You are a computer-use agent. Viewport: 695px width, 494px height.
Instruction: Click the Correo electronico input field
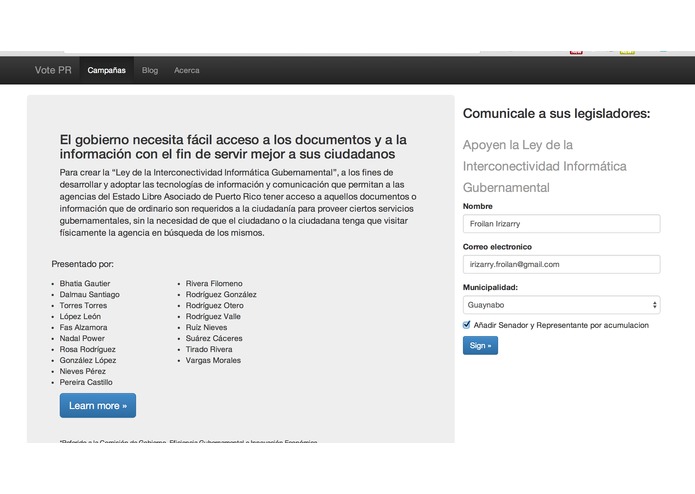pos(561,264)
